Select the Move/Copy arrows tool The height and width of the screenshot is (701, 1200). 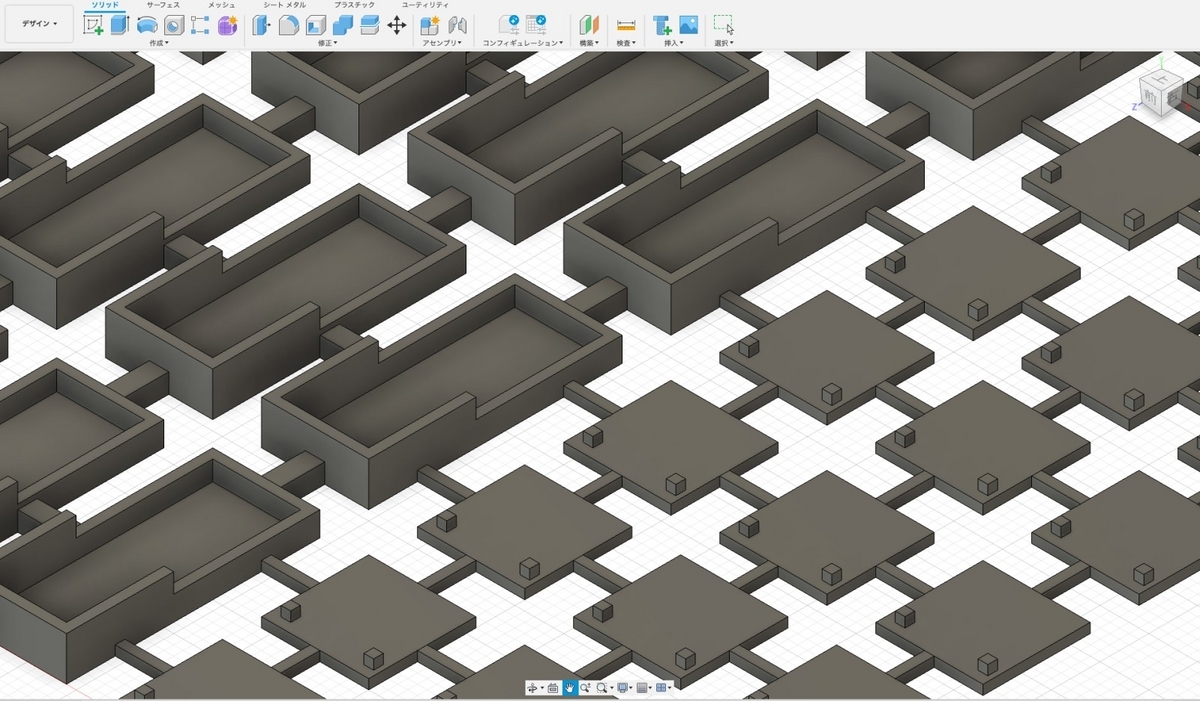point(397,25)
